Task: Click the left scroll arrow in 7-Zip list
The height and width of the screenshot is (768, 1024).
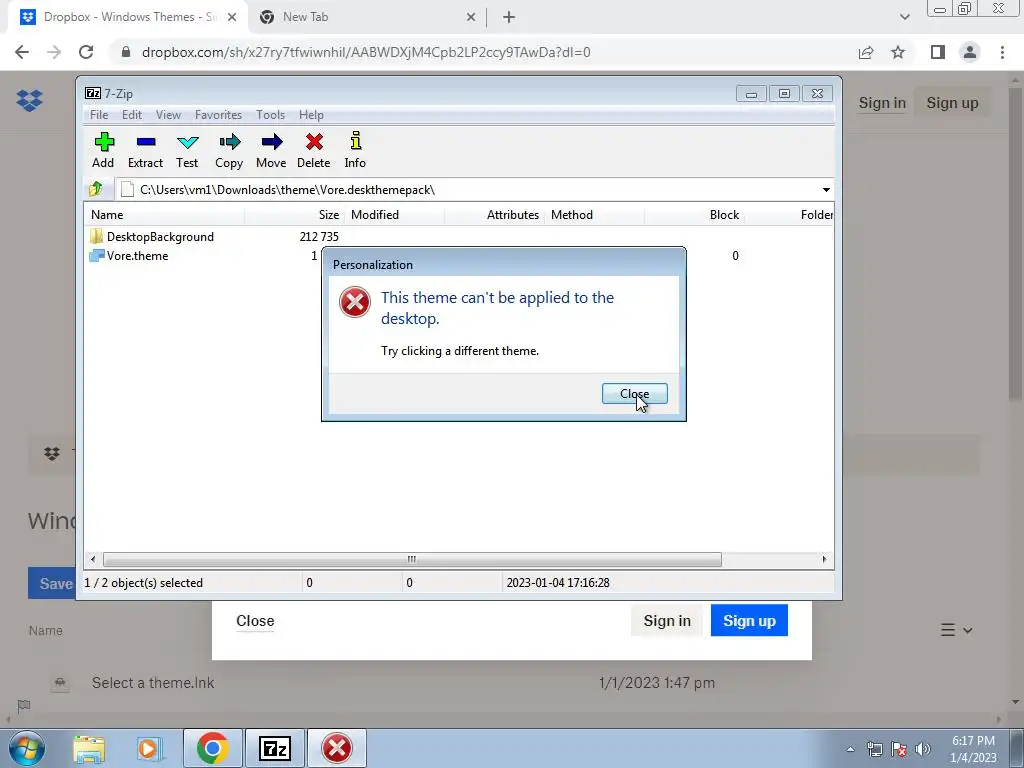Action: coord(93,559)
